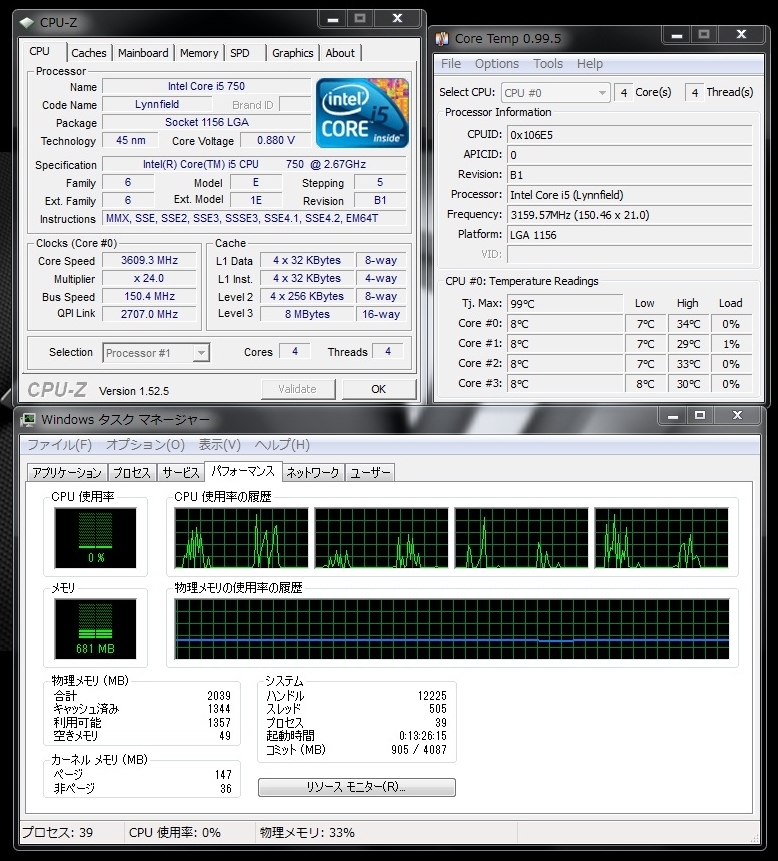Open the Options menu in Core Temp
Image resolution: width=778 pixels, height=861 pixels.
pos(497,64)
